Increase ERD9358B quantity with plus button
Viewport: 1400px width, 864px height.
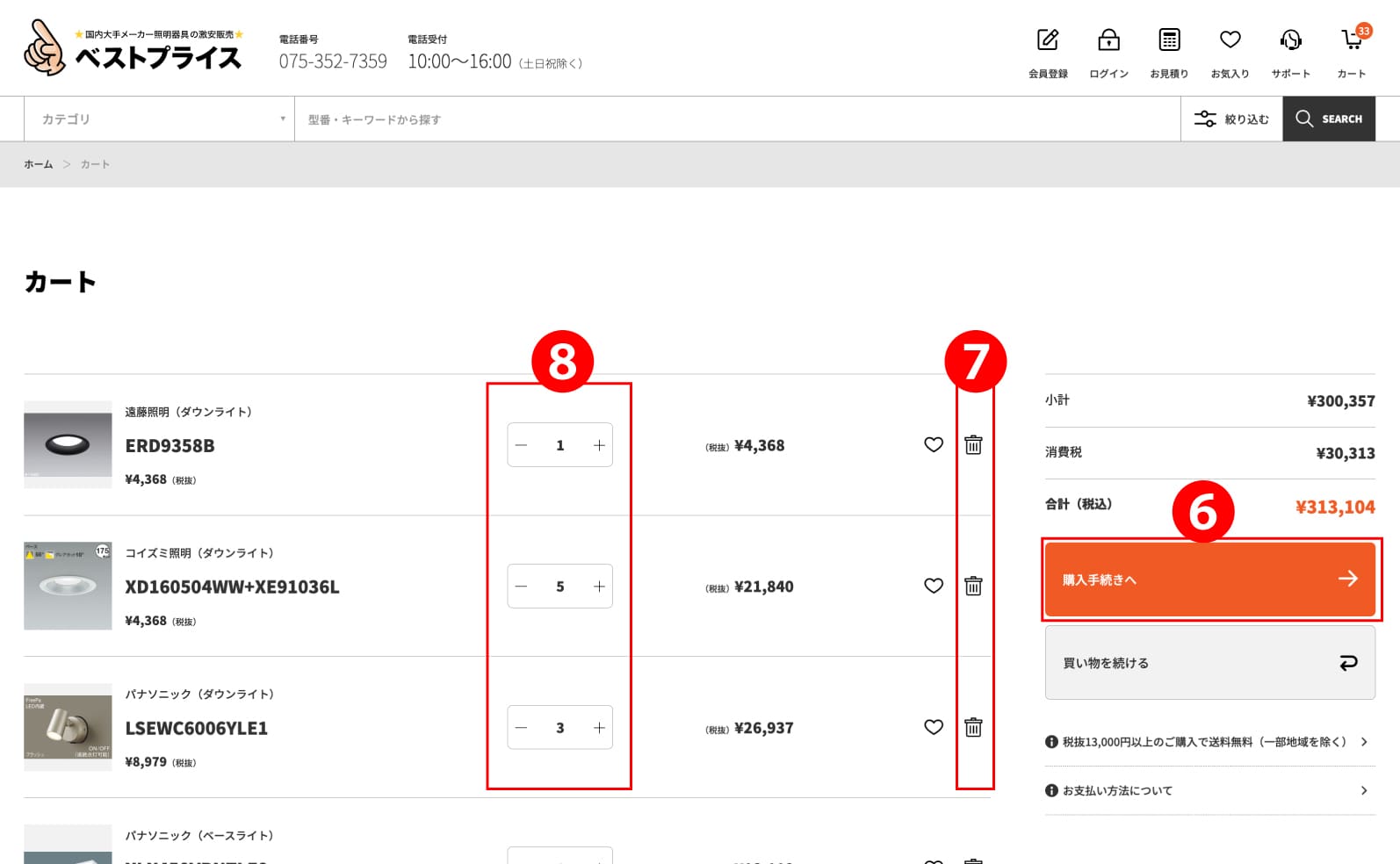599,445
